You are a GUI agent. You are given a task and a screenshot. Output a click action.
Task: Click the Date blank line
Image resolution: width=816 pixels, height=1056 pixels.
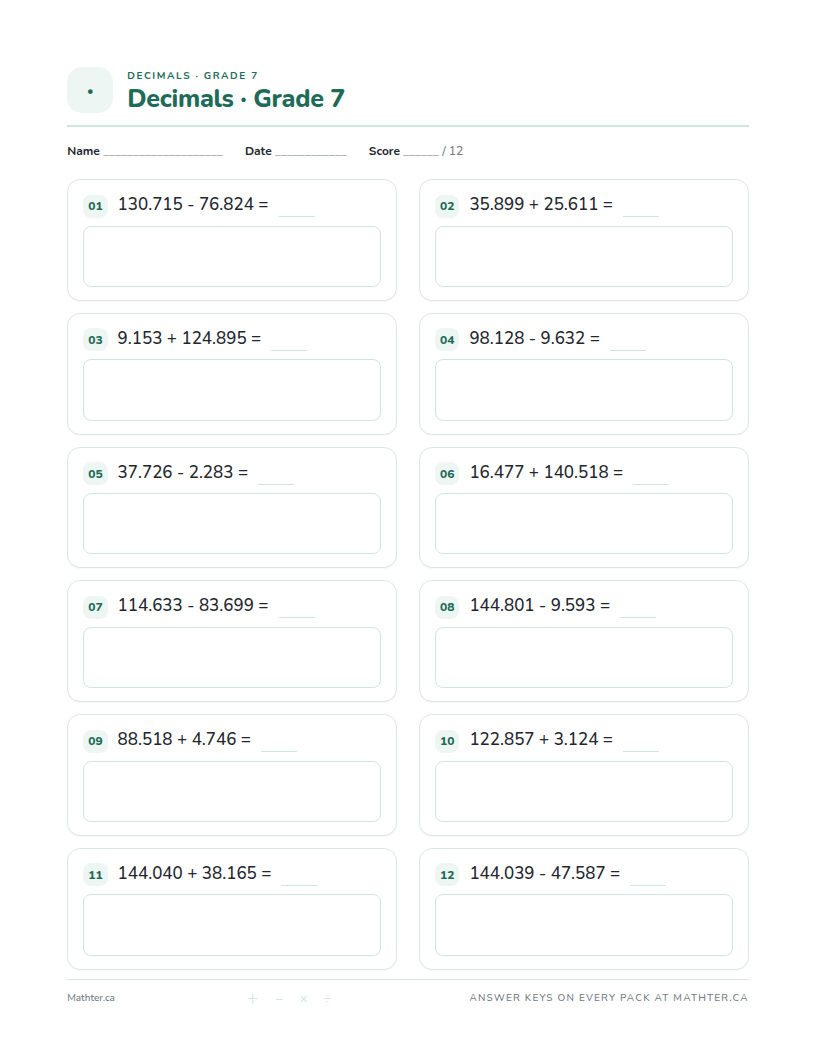click(310, 154)
